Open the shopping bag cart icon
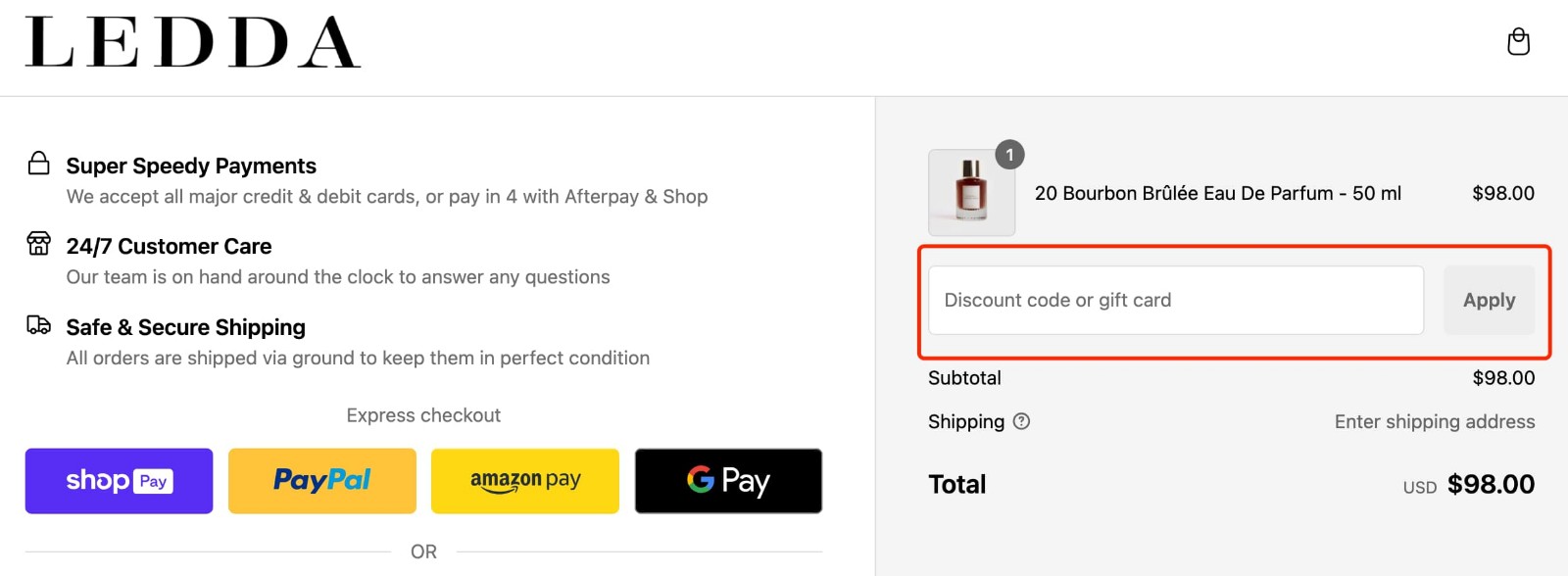 click(x=1518, y=42)
